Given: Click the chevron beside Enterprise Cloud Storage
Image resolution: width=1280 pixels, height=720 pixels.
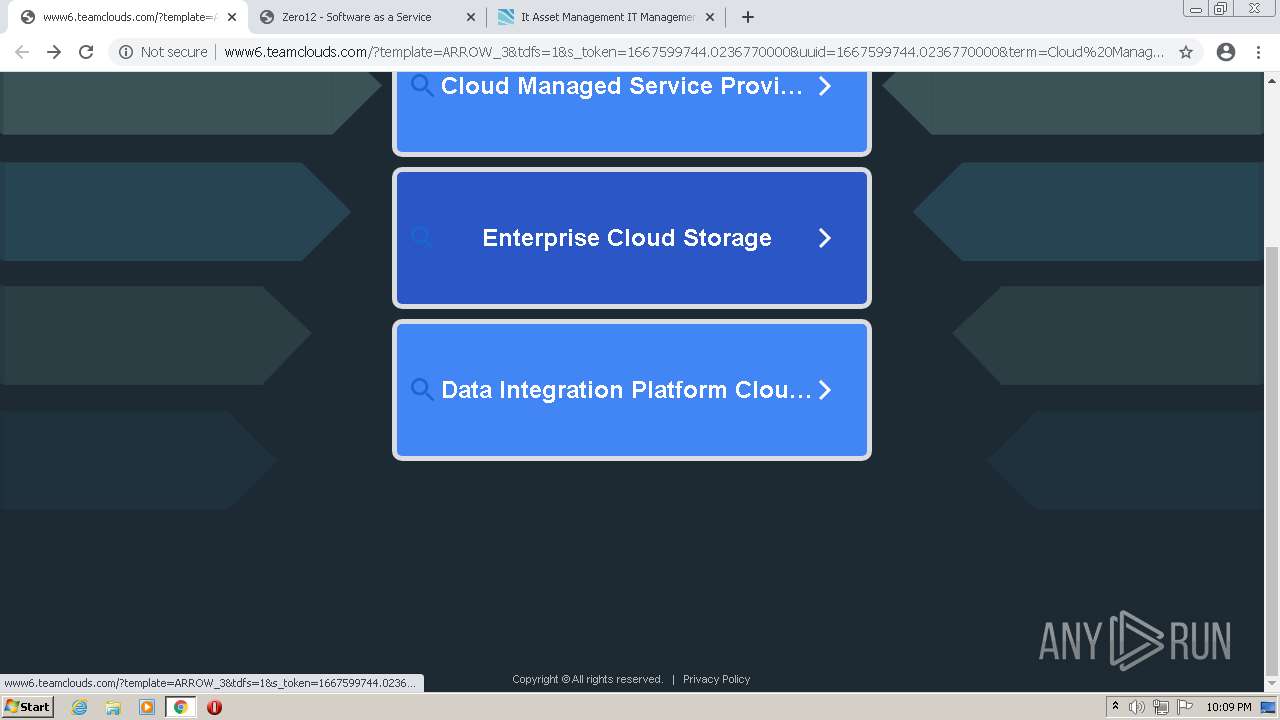Looking at the screenshot, I should (825, 238).
